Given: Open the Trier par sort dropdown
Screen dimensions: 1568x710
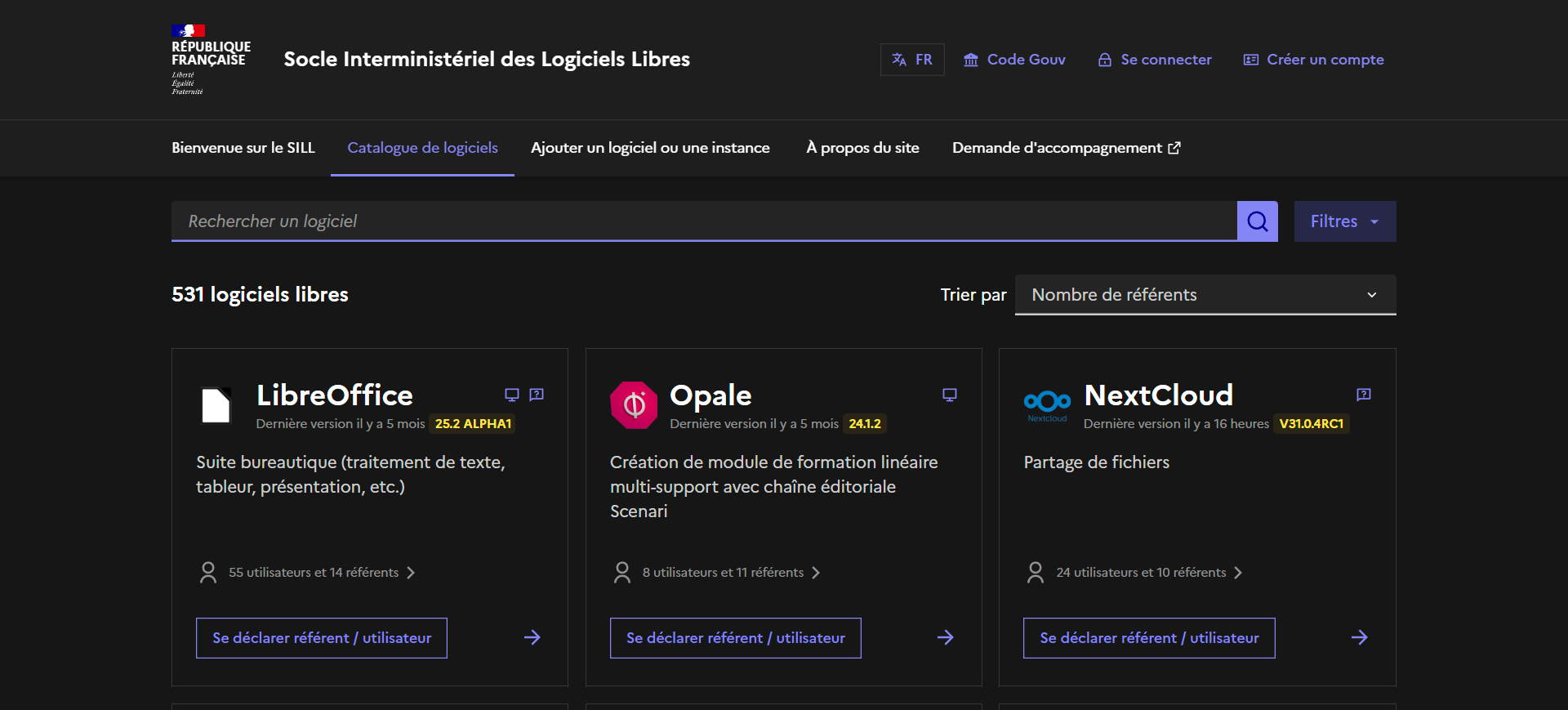Looking at the screenshot, I should pyautogui.click(x=1205, y=295).
